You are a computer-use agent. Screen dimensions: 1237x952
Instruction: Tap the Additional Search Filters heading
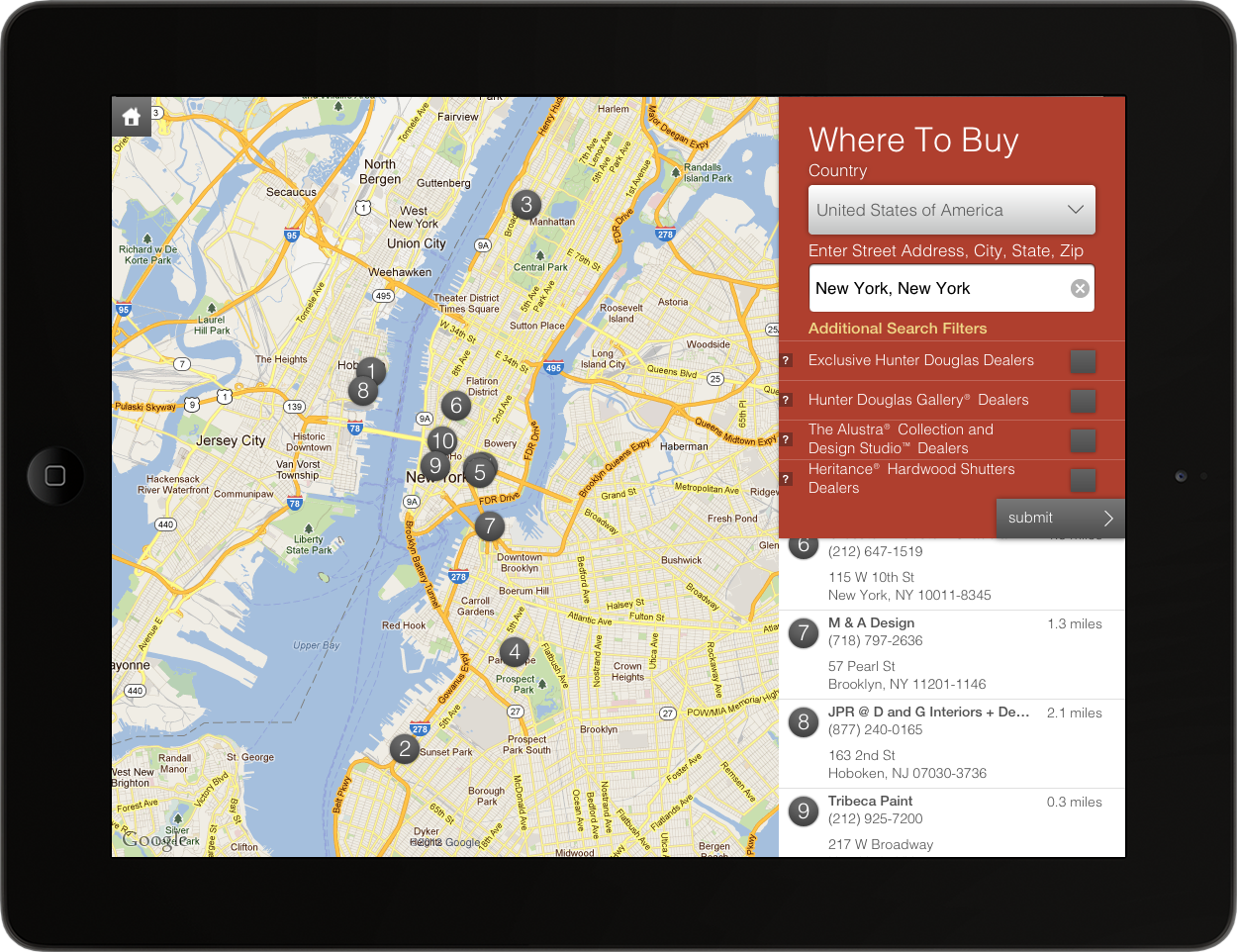point(898,329)
